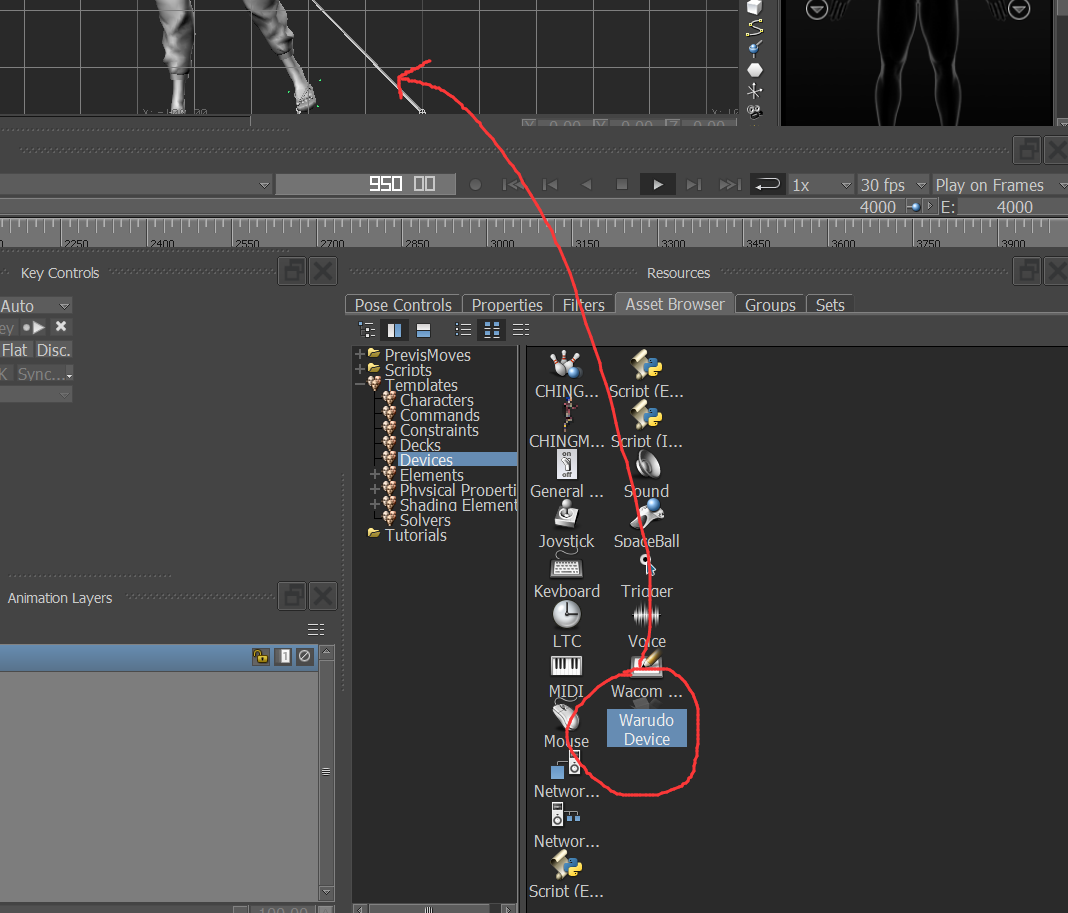Switch to the Properties tab
The image size is (1068, 913).
pyautogui.click(x=507, y=305)
